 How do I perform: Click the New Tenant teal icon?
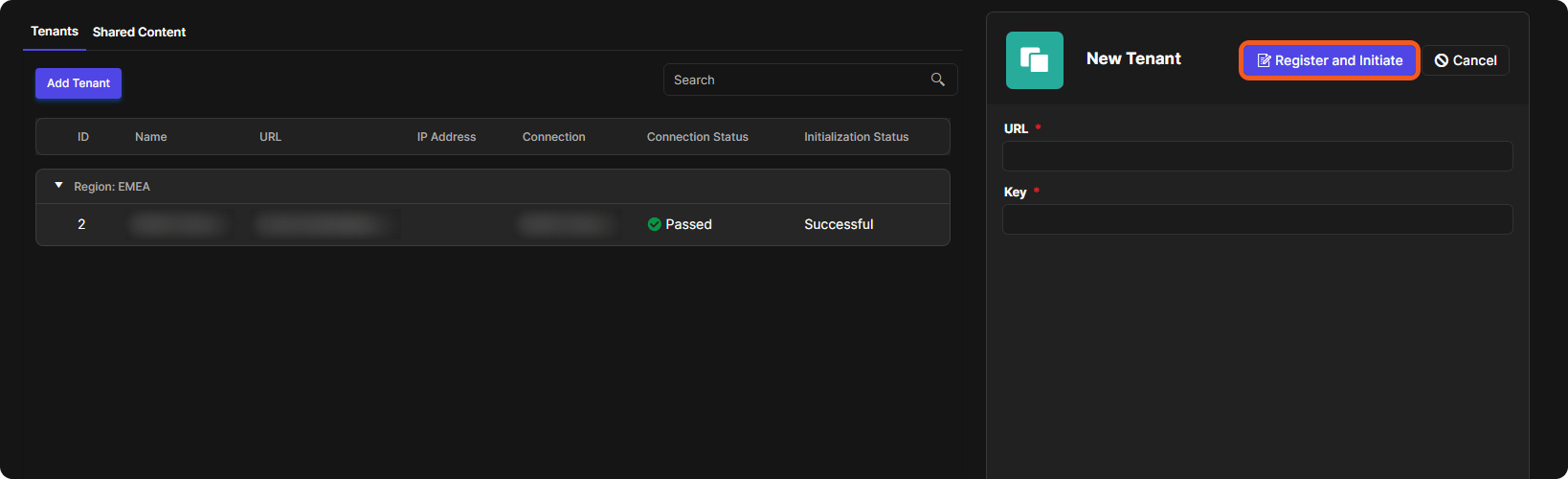[1035, 60]
